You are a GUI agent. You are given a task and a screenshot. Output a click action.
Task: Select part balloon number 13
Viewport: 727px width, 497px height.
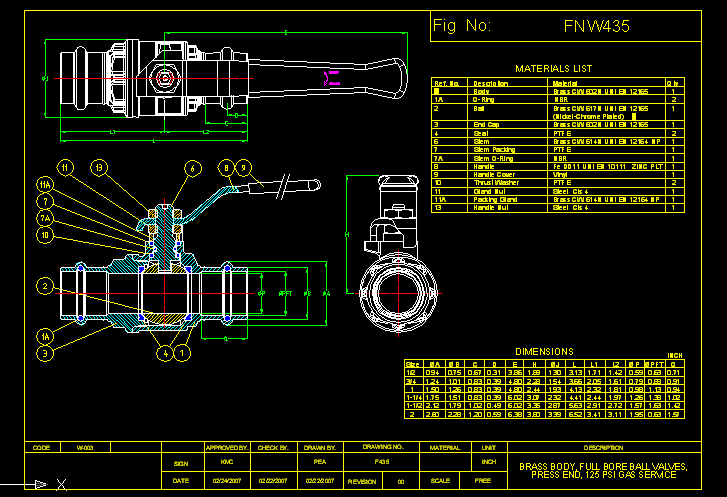pos(98,167)
